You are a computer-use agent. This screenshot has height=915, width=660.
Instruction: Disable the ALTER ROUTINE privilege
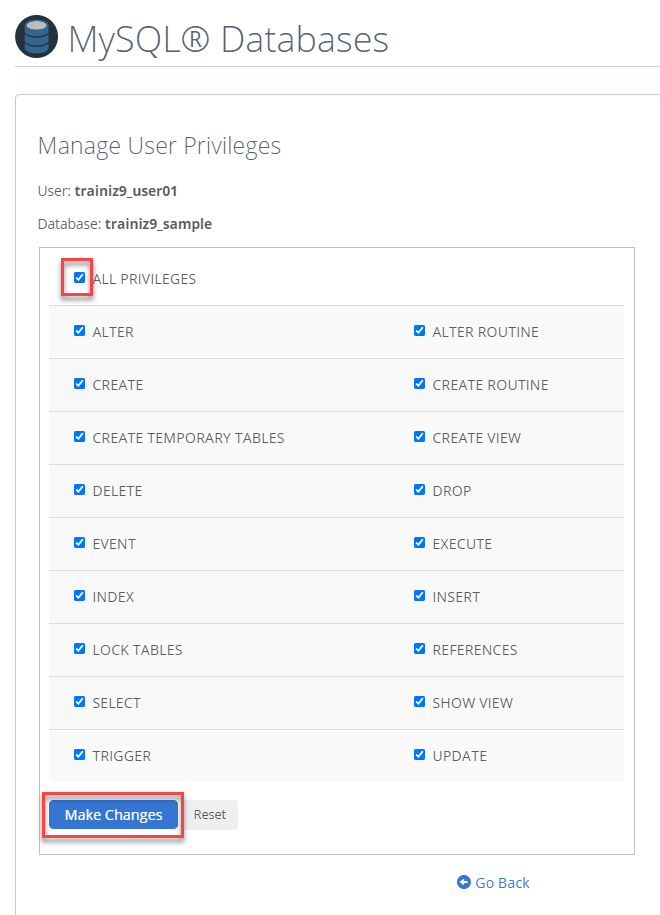click(x=419, y=330)
